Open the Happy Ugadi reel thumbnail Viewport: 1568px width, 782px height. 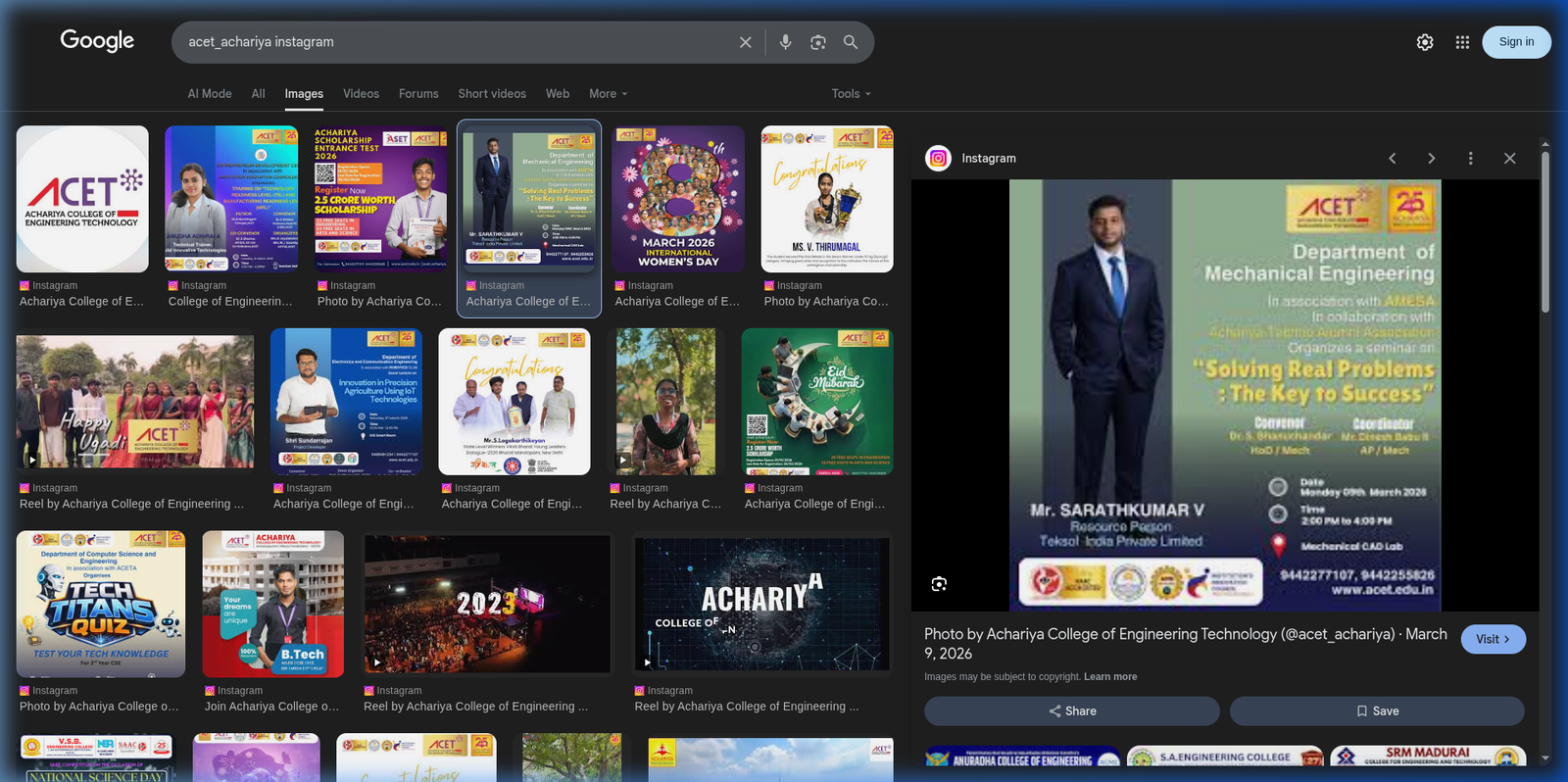(x=135, y=402)
